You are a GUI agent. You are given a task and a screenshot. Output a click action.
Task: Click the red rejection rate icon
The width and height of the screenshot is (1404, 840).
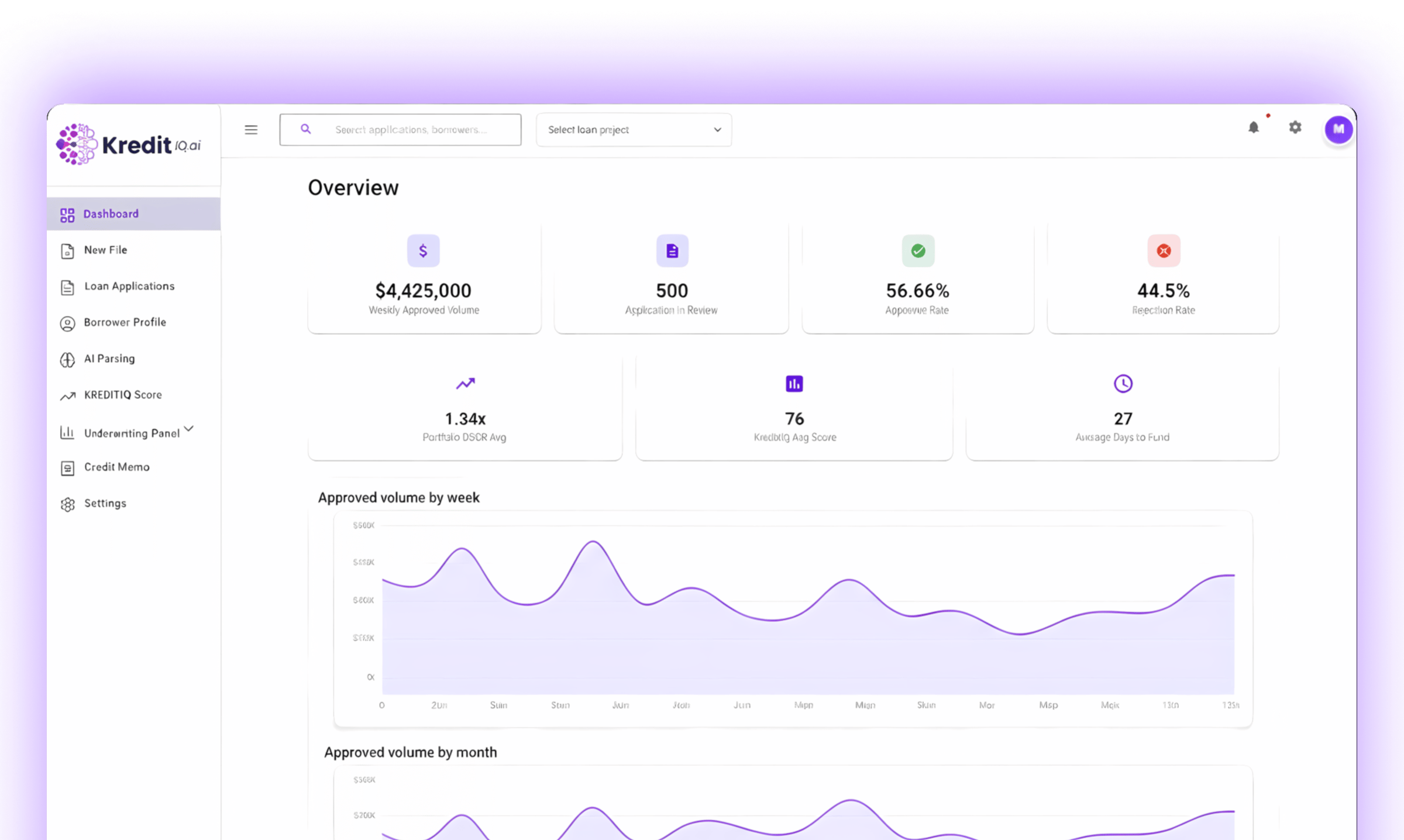click(x=1164, y=251)
